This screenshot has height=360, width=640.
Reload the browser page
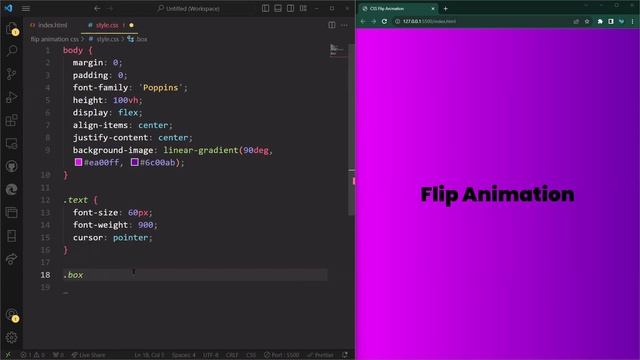click(x=384, y=21)
